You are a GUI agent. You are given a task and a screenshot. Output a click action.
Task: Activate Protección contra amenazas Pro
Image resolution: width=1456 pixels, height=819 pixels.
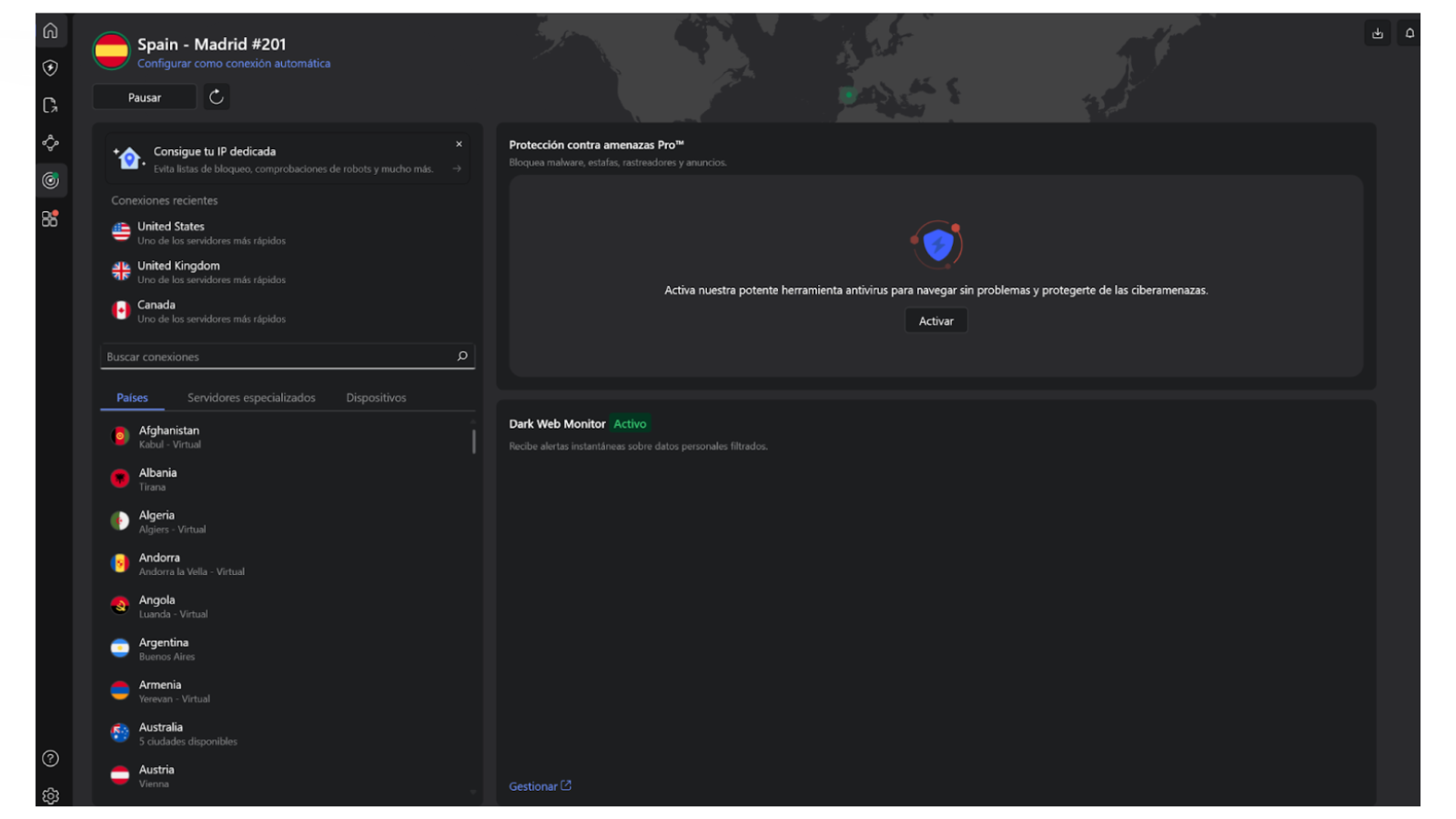point(935,320)
